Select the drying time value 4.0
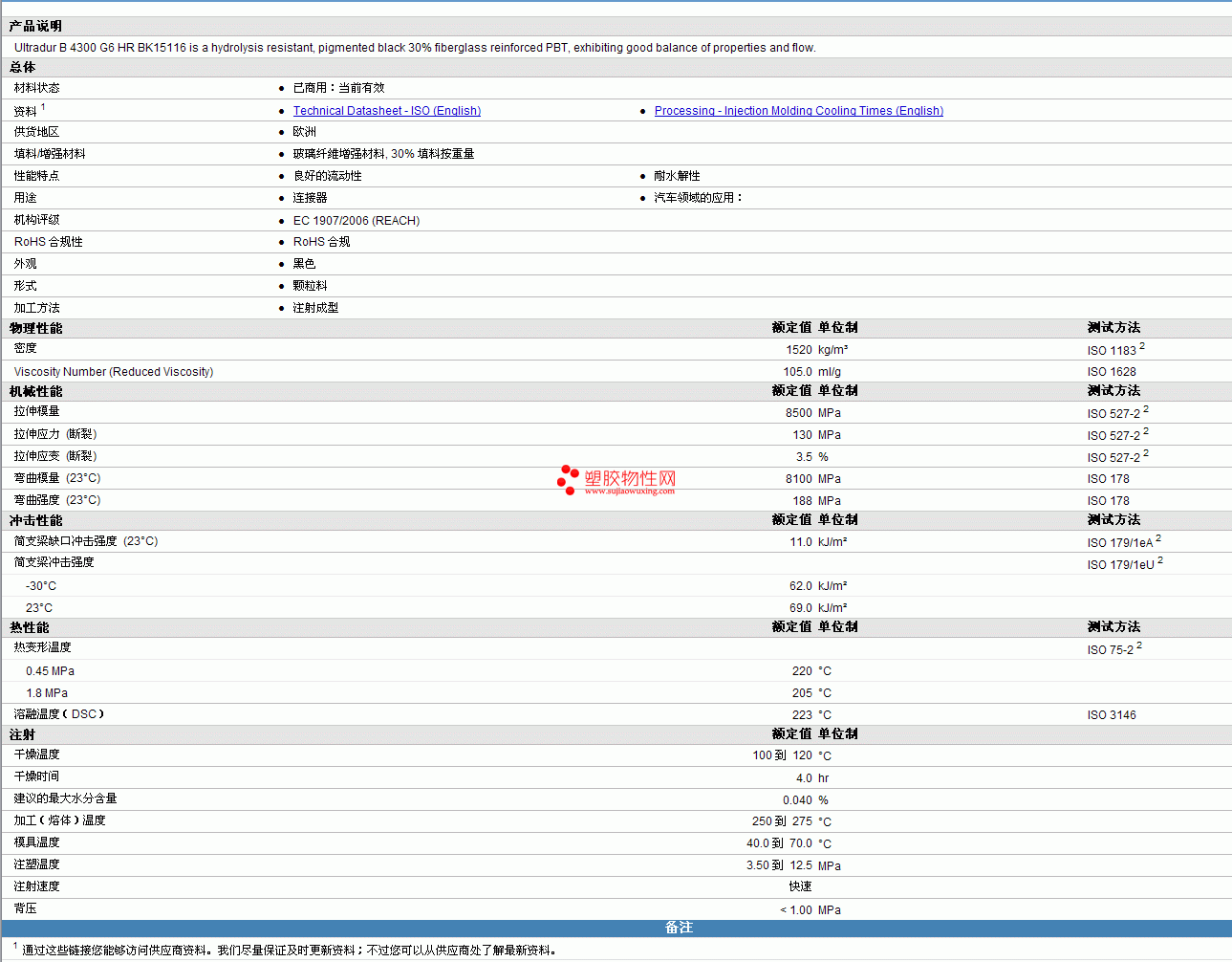1232x962 pixels. [x=805, y=778]
